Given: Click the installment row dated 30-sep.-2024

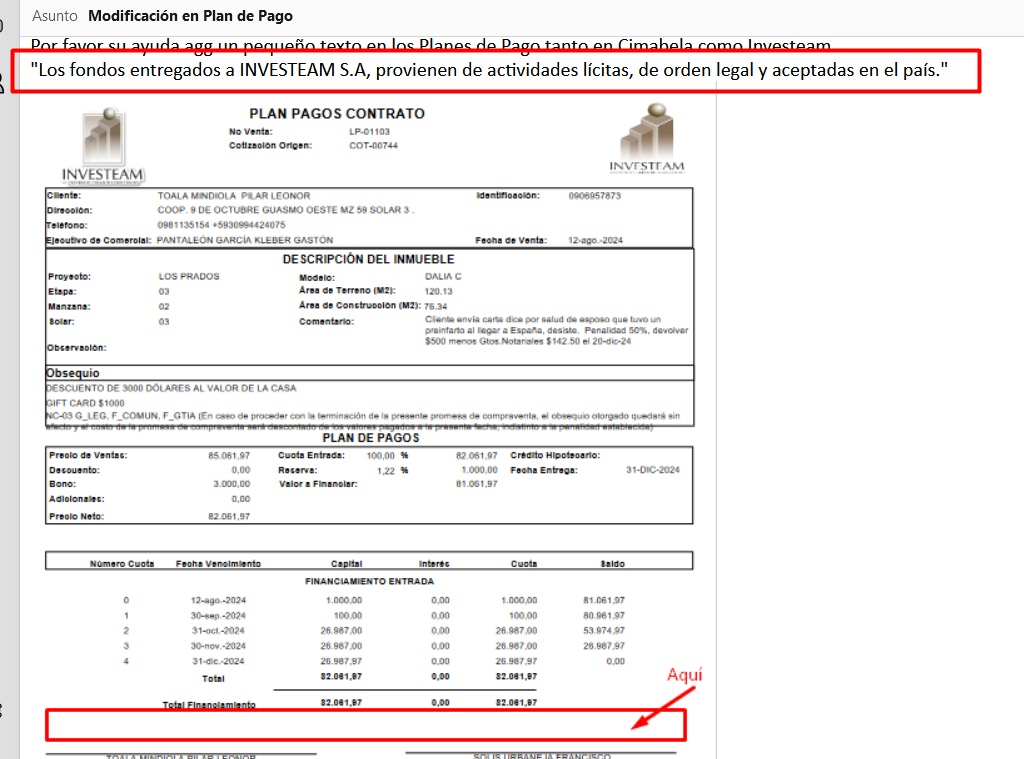Looking at the screenshot, I should [x=218, y=615].
